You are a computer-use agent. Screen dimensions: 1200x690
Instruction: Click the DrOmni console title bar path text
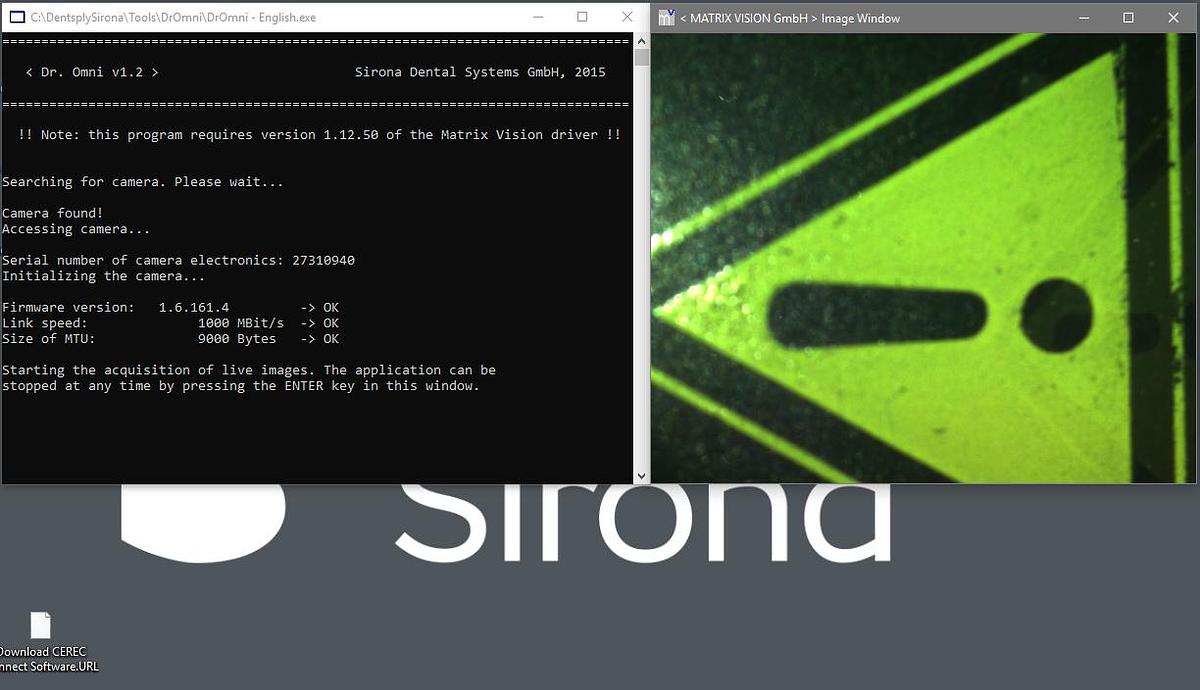click(172, 18)
